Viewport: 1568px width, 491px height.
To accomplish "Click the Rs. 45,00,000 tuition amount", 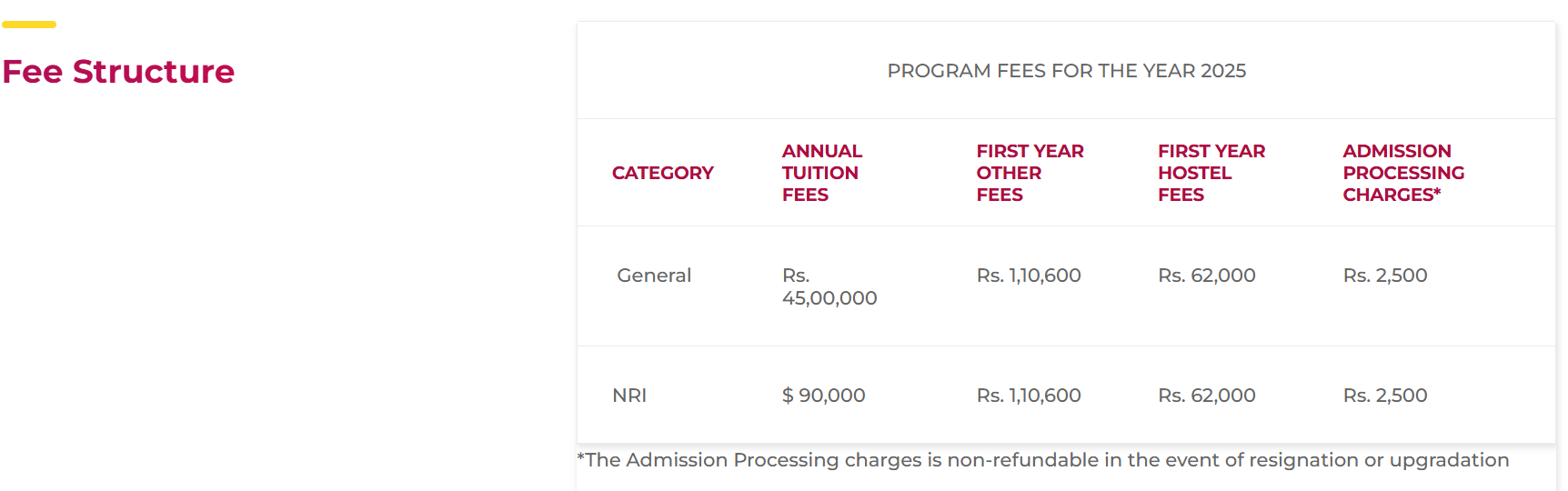I will [829, 287].
